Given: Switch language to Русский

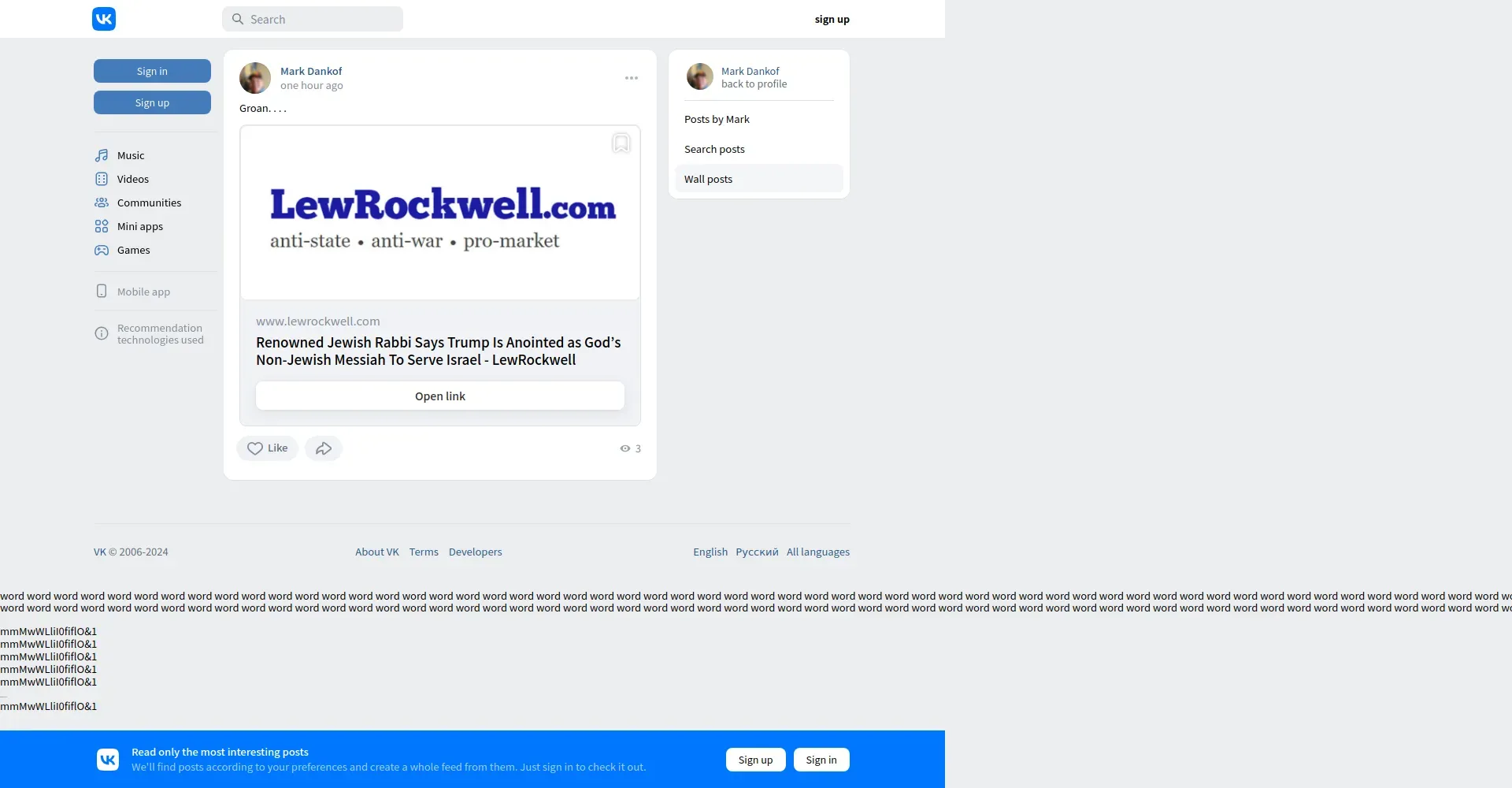Looking at the screenshot, I should point(757,552).
